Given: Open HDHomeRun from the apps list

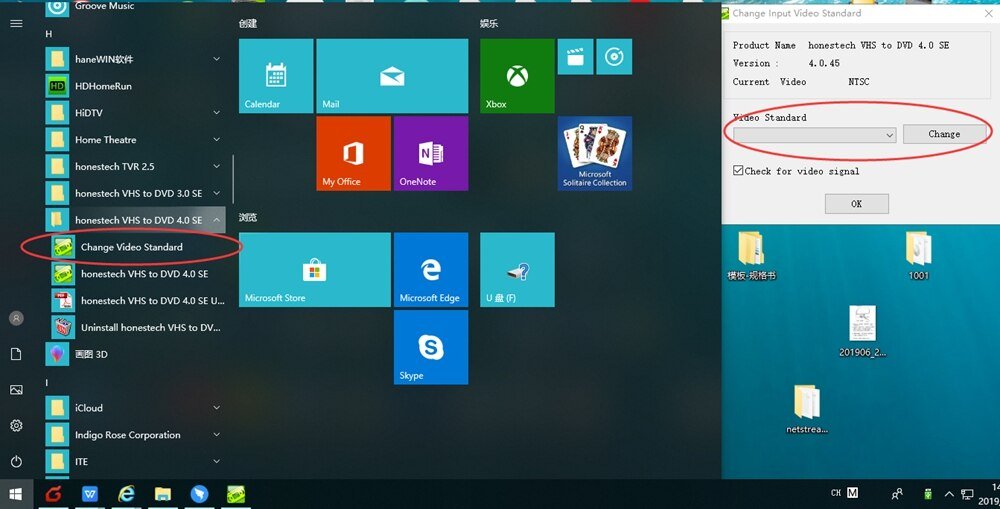Looking at the screenshot, I should click(135, 86).
